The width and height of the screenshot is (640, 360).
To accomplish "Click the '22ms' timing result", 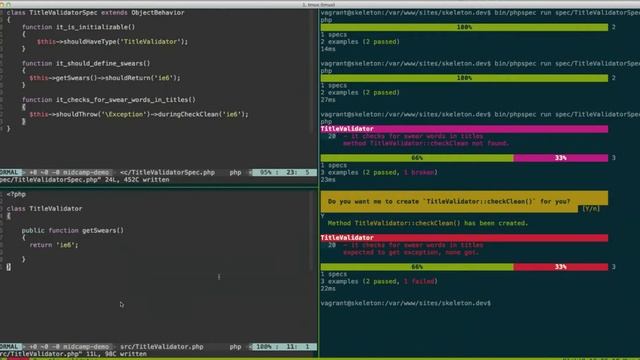I will click(x=328, y=289).
